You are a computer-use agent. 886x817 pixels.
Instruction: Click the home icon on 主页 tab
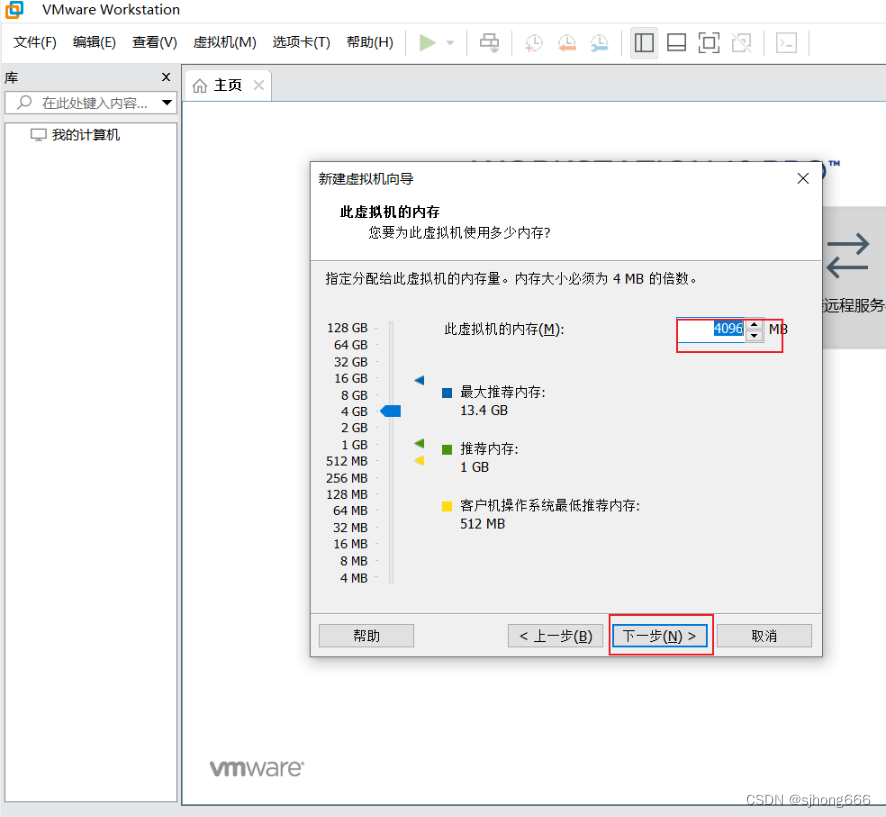coord(199,86)
